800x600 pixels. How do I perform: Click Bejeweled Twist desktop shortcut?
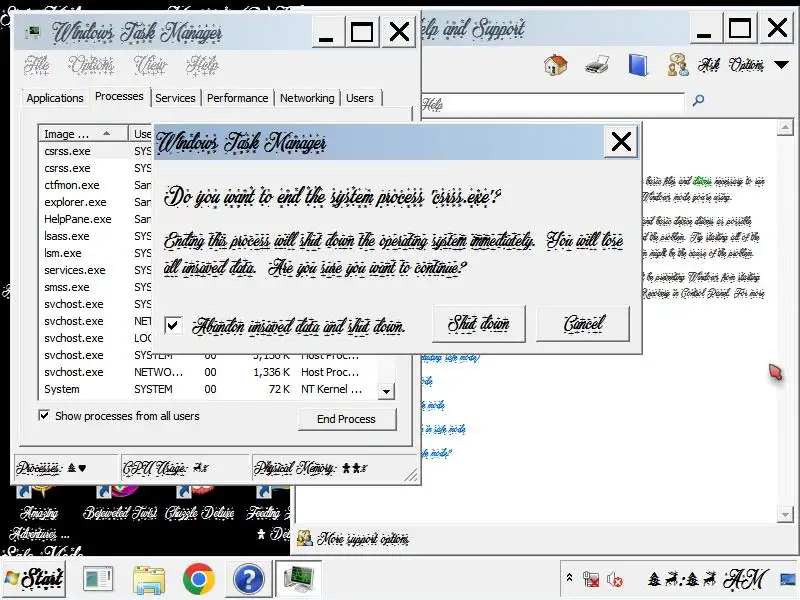click(119, 503)
